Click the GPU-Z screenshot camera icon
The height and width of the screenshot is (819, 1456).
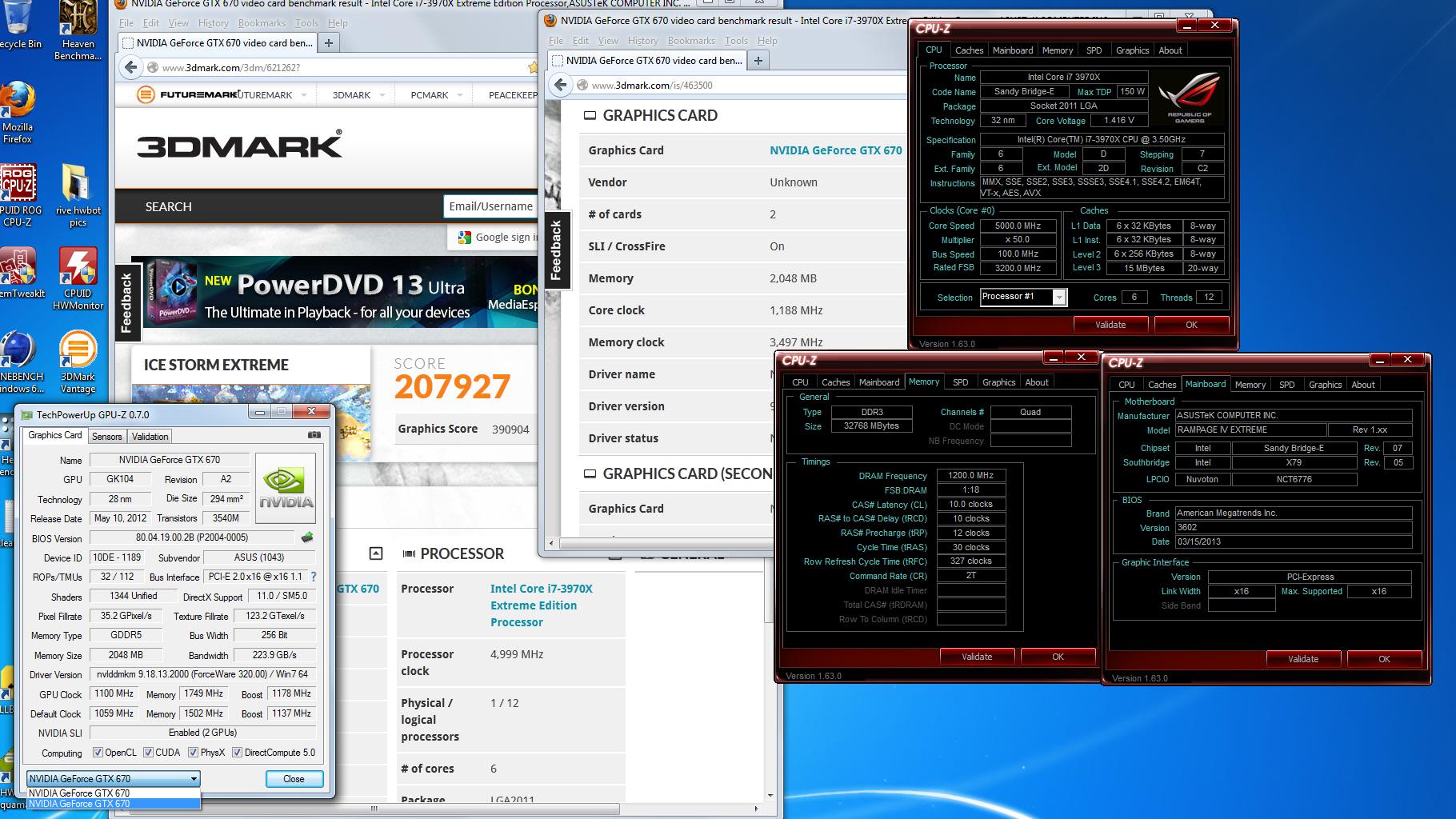[x=314, y=435]
